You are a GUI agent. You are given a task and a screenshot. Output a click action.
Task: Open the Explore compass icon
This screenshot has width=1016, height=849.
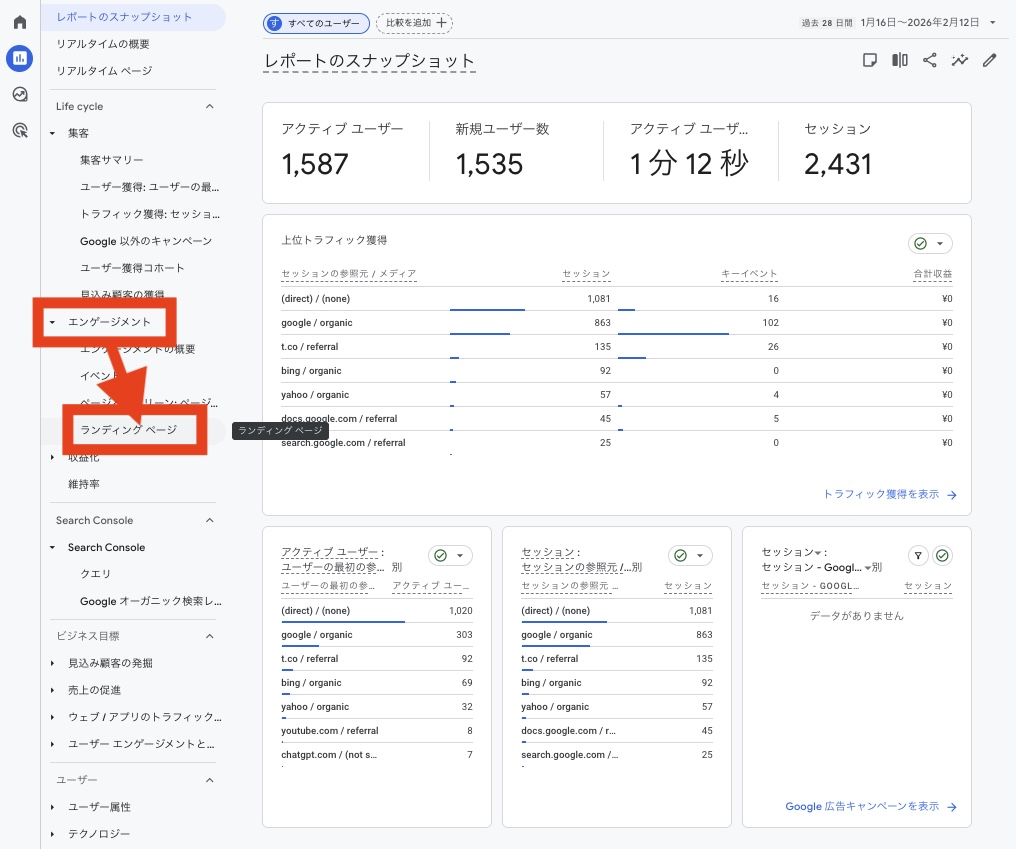tap(19, 96)
